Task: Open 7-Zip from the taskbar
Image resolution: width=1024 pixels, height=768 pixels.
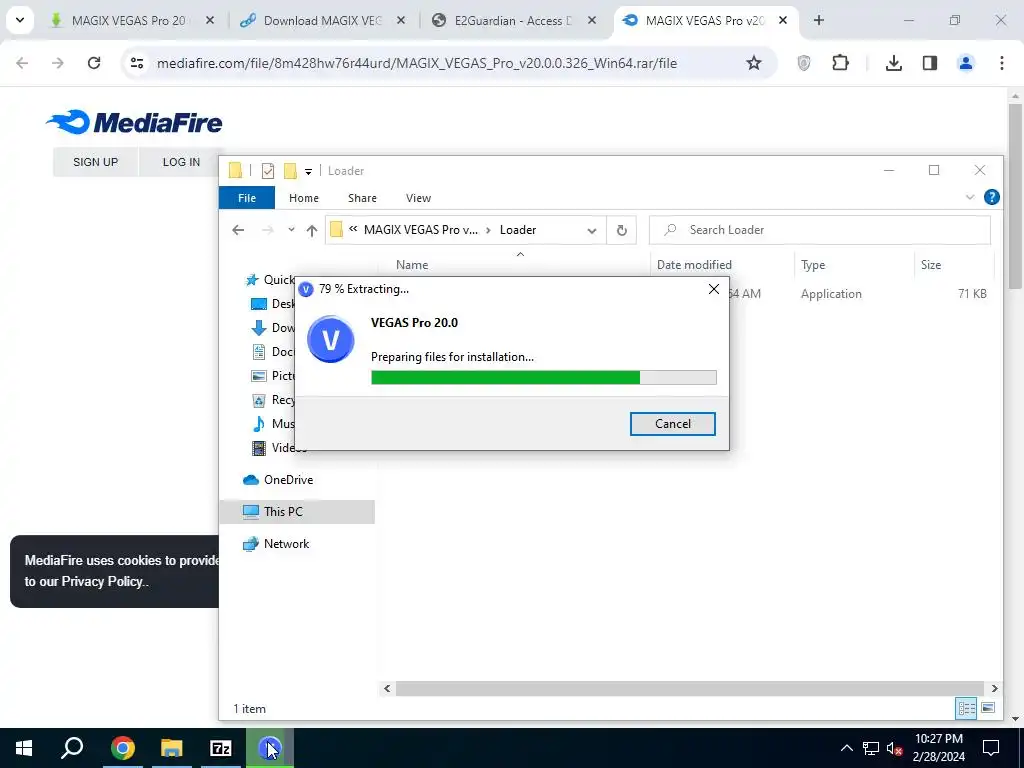Action: [221, 748]
